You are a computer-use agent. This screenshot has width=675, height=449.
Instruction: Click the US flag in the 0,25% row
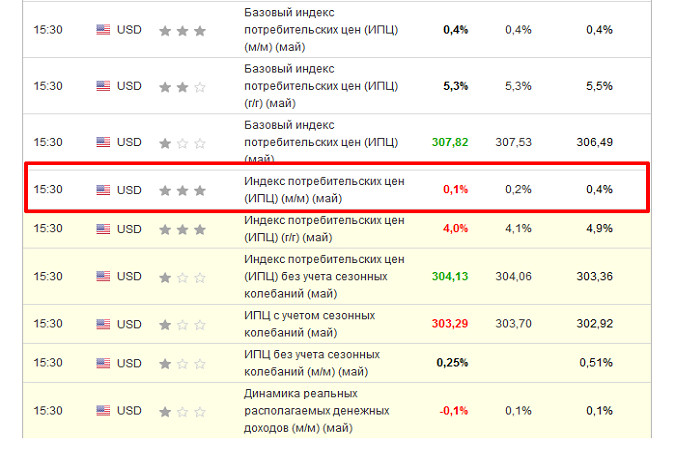(x=103, y=362)
